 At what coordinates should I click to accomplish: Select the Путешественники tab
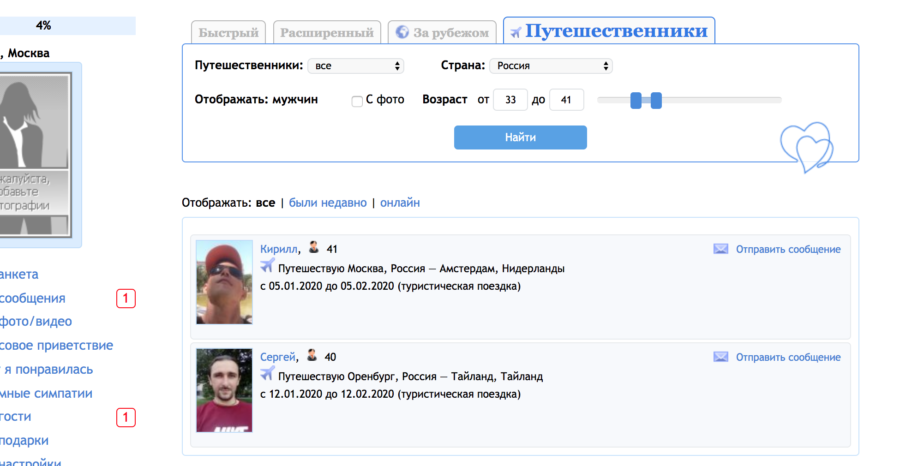(609, 30)
